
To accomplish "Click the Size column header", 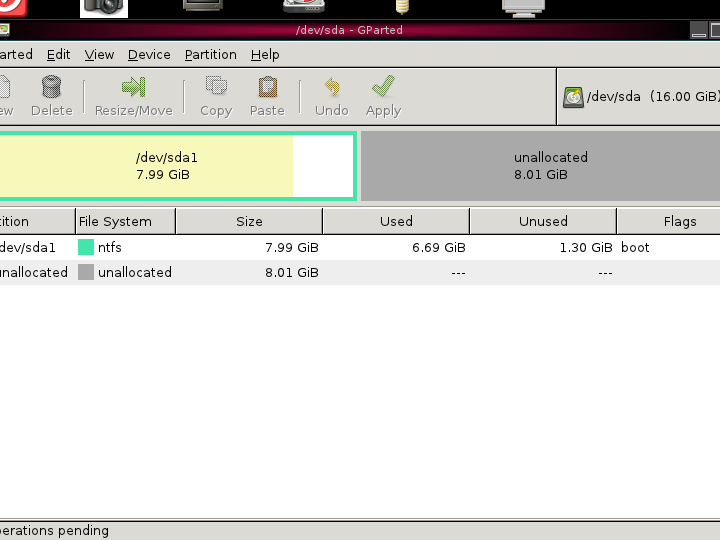I will tap(249, 221).
